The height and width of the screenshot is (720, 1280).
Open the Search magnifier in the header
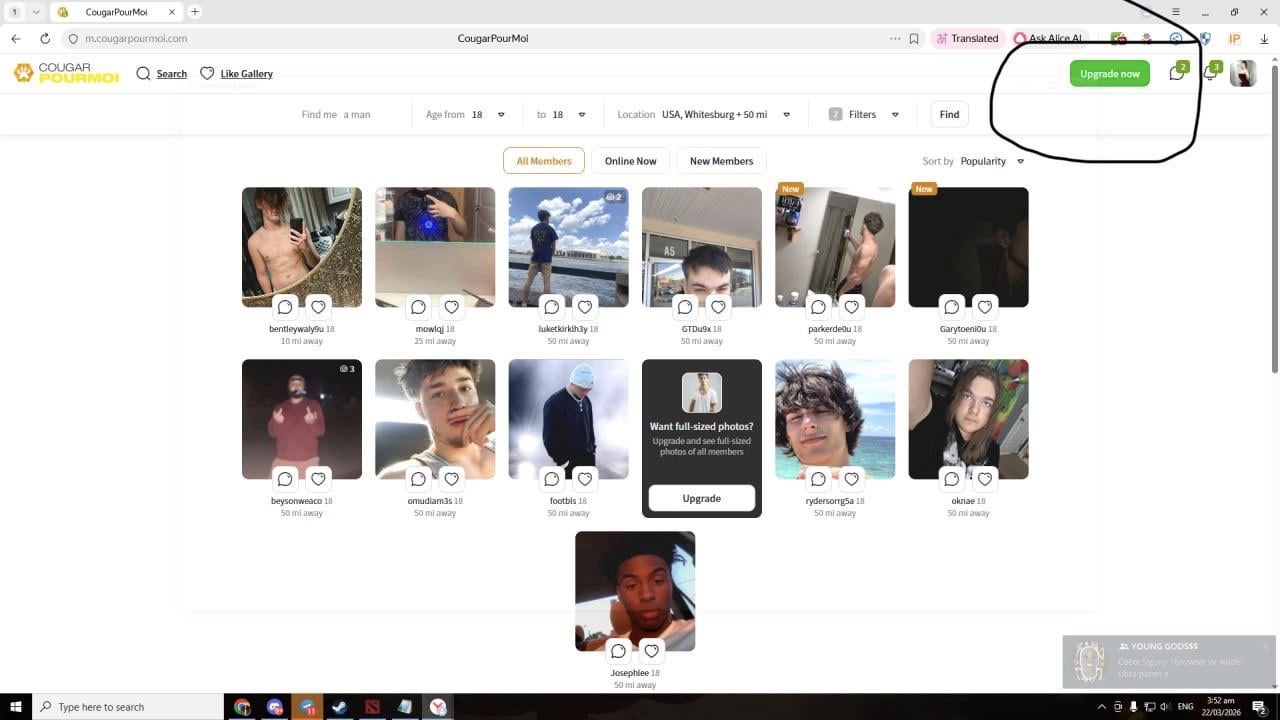click(x=144, y=74)
